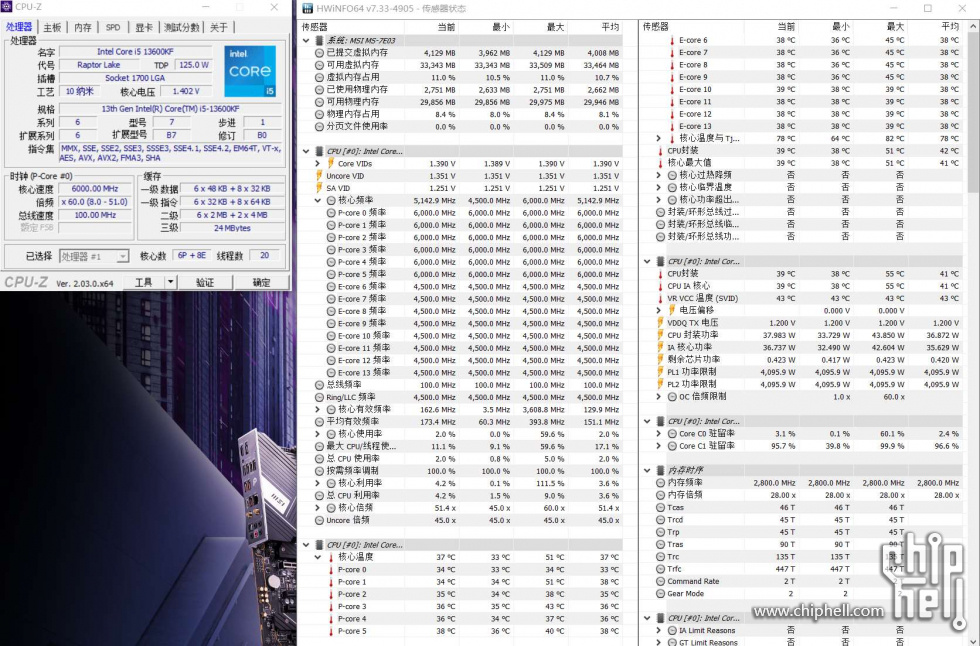
Task: Click the clock icon beside Gear Mode
Action: [661, 594]
